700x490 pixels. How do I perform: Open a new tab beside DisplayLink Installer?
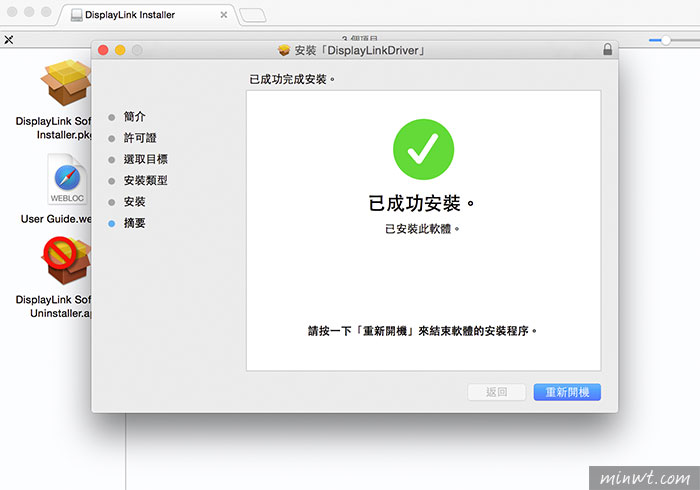[x=253, y=16]
